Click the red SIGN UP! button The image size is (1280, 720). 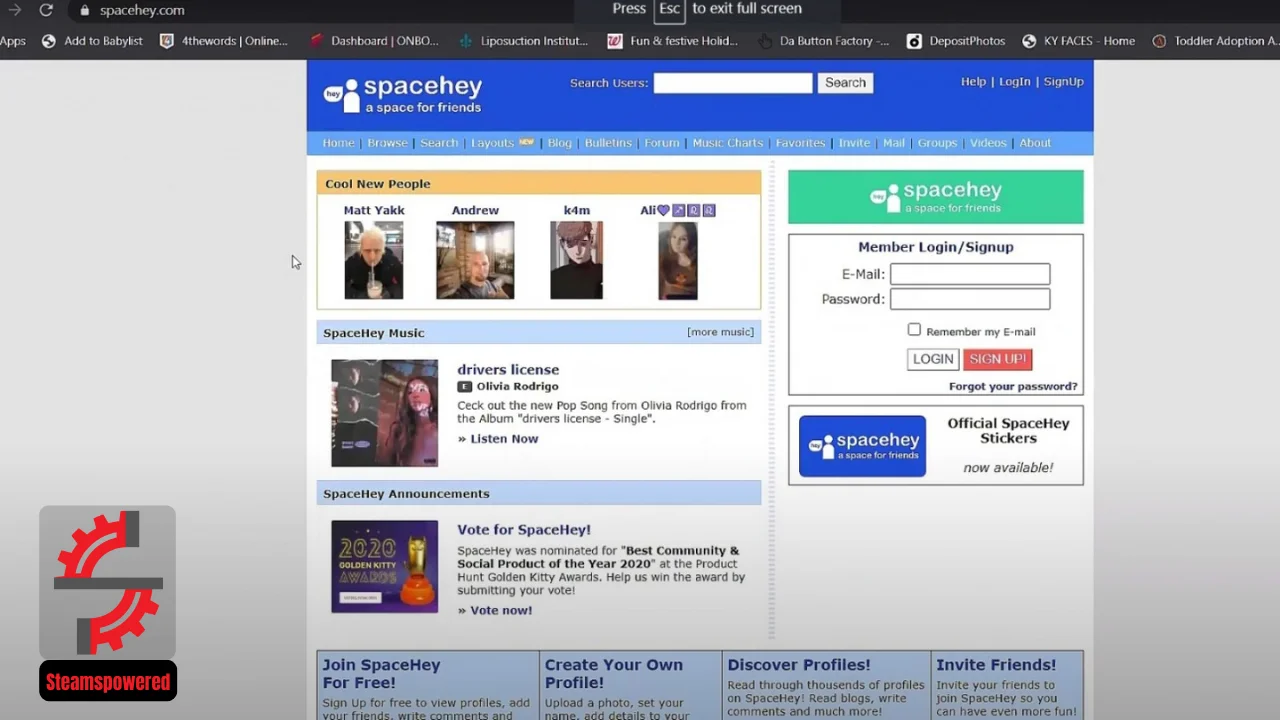click(x=998, y=359)
